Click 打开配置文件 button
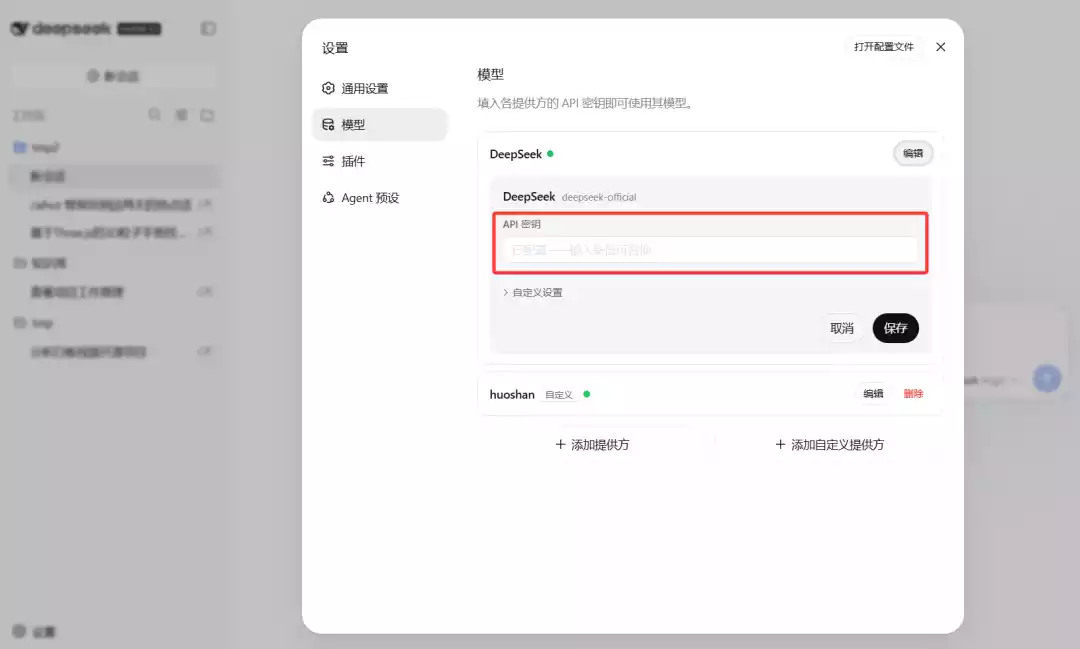 click(884, 47)
